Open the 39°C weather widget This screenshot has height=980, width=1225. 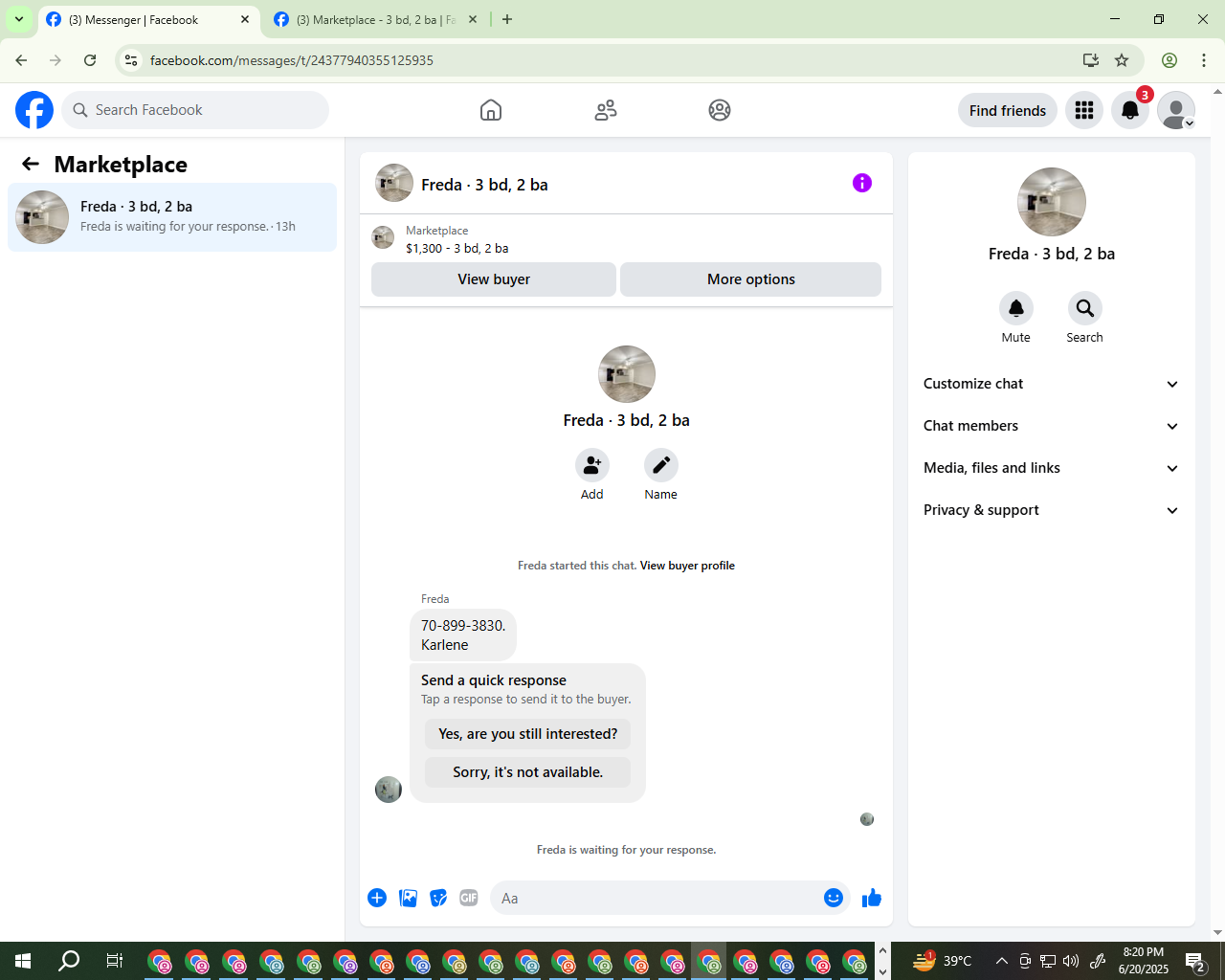942,961
